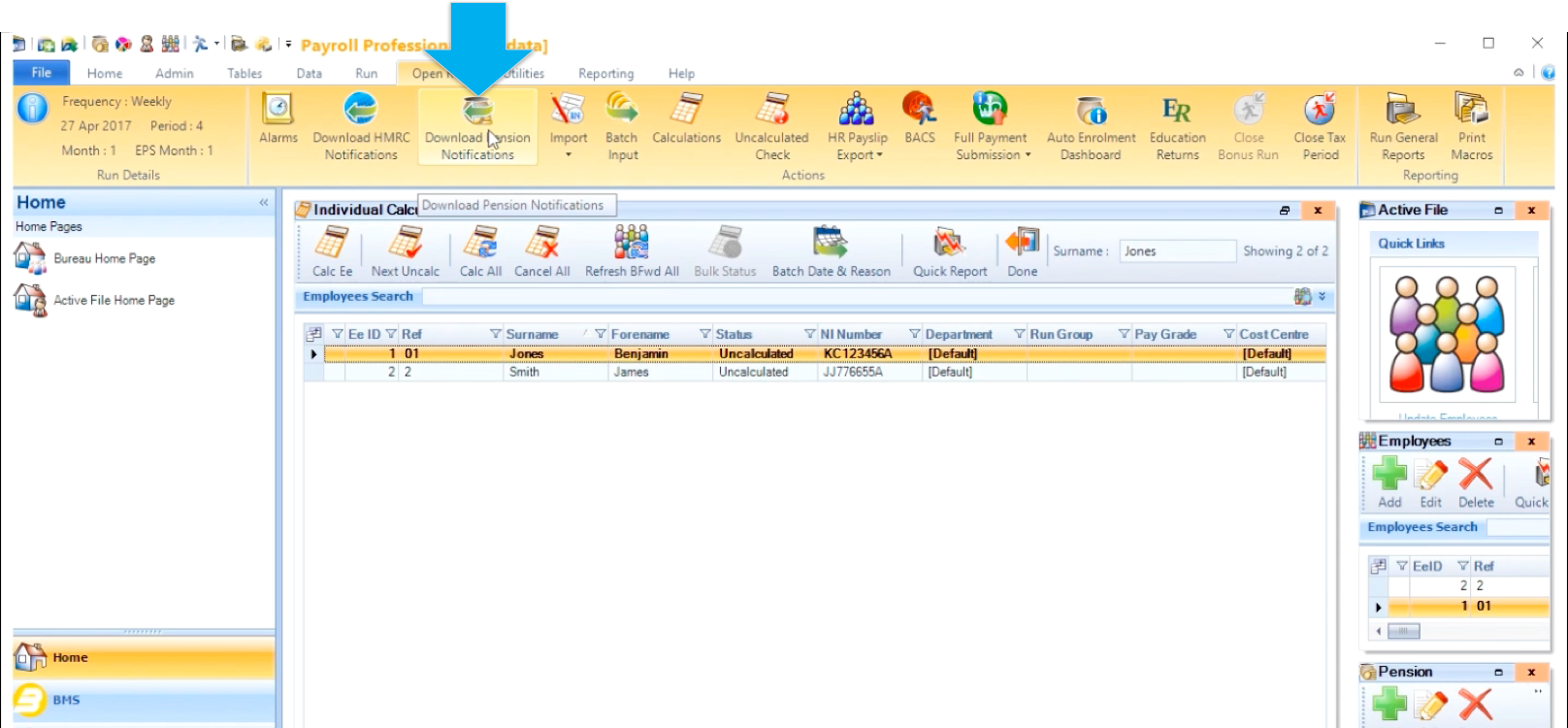Collapse the Home navigation pane

coord(263,203)
